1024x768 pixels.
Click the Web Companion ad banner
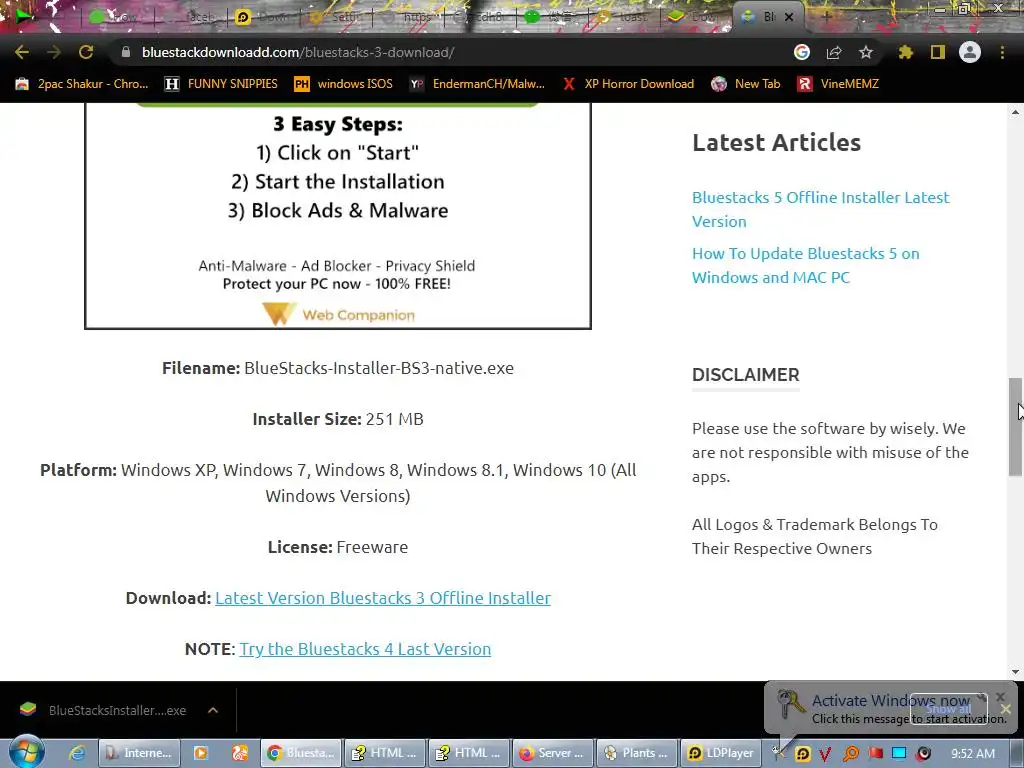pos(338,216)
